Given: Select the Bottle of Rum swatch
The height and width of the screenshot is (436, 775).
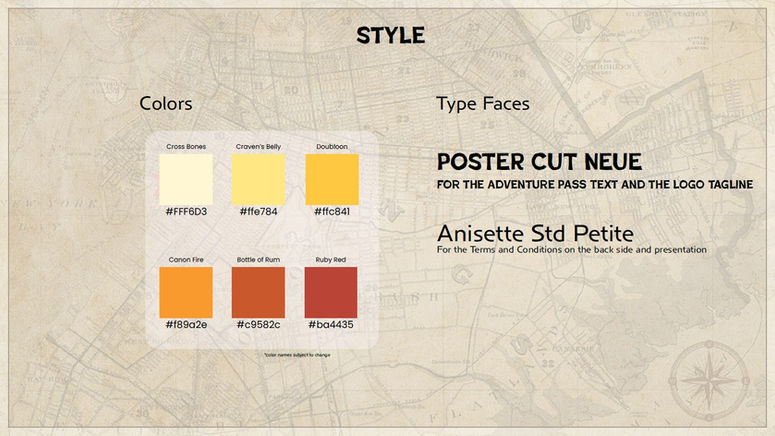Looking at the screenshot, I should [258, 292].
